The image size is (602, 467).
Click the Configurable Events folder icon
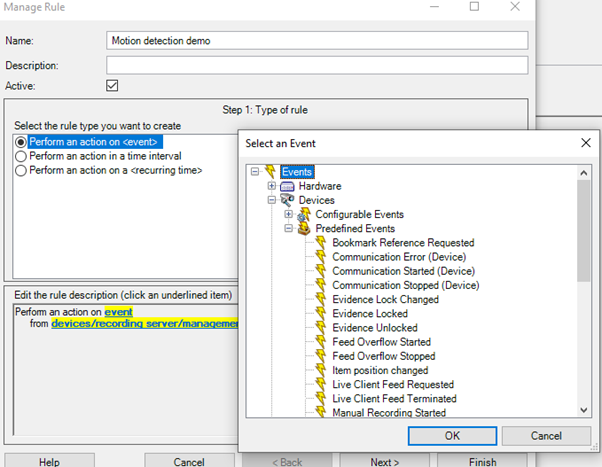point(304,214)
